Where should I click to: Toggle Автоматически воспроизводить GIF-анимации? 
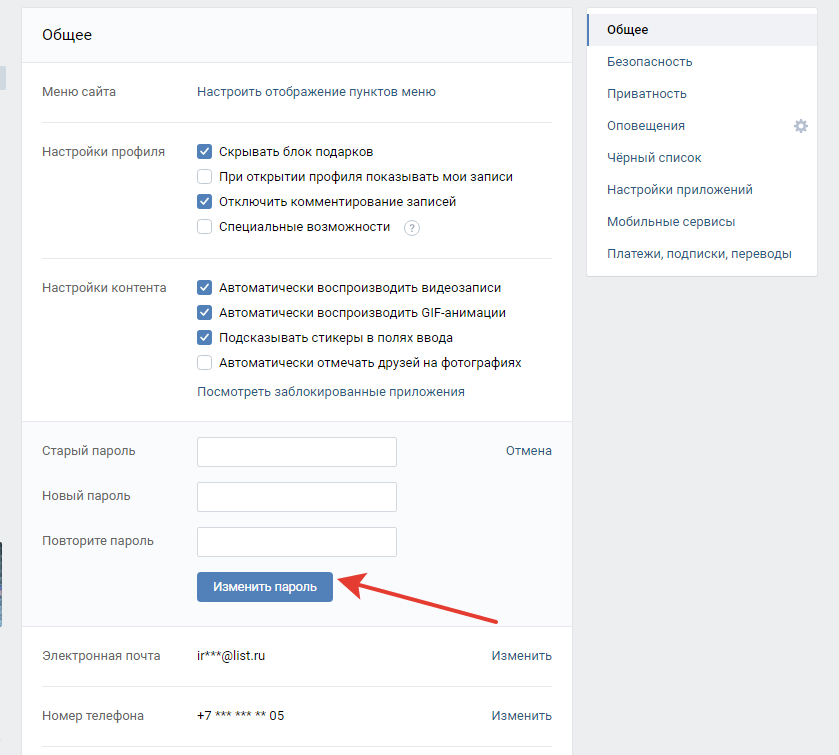pos(204,312)
